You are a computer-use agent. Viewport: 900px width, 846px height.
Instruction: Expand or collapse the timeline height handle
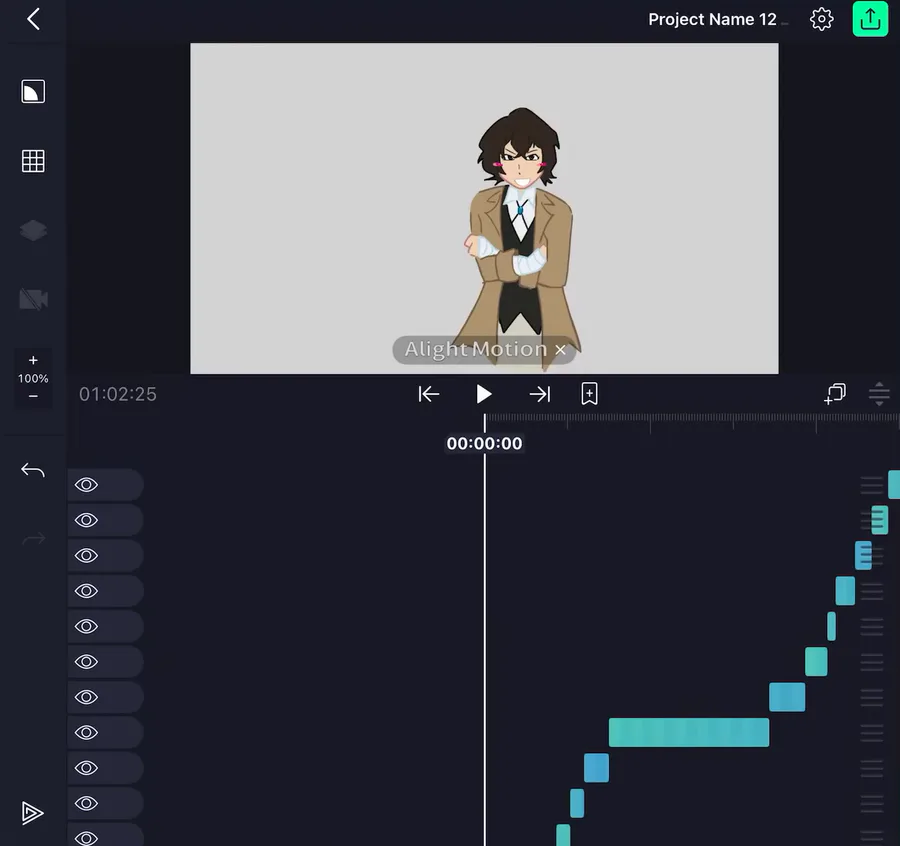(879, 394)
